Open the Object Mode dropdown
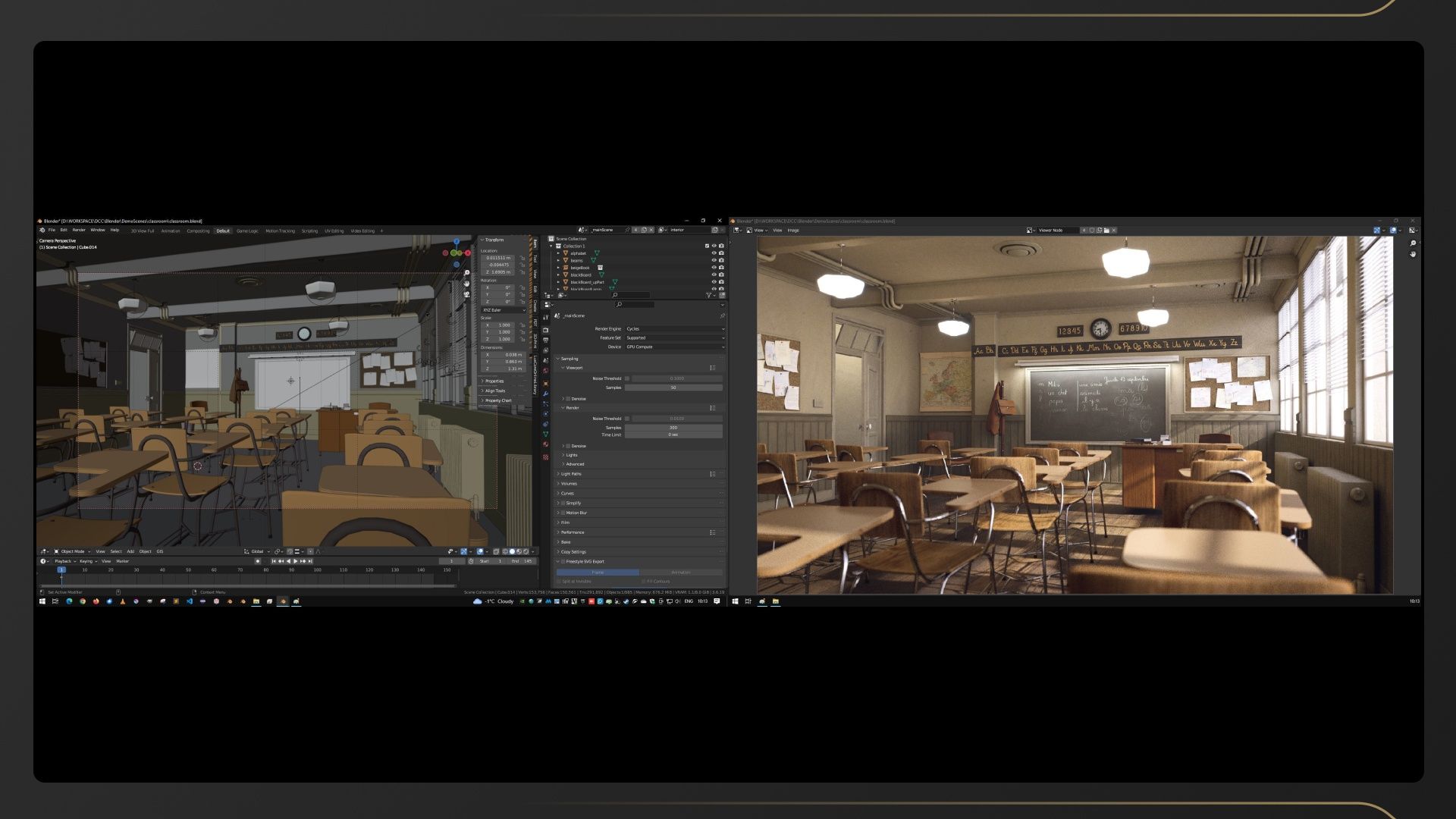The width and height of the screenshot is (1456, 819). (x=72, y=551)
